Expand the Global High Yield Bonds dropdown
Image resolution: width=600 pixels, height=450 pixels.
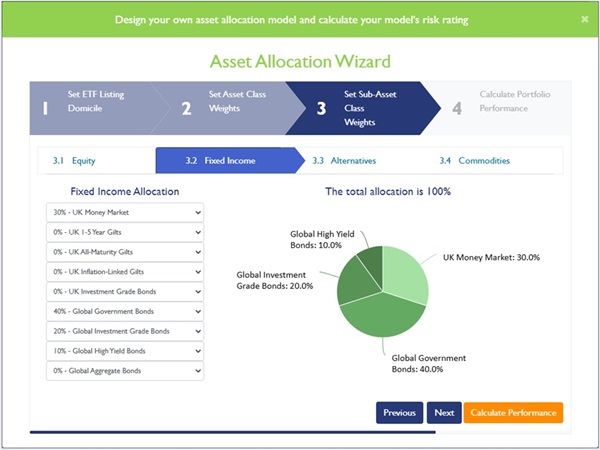125,351
